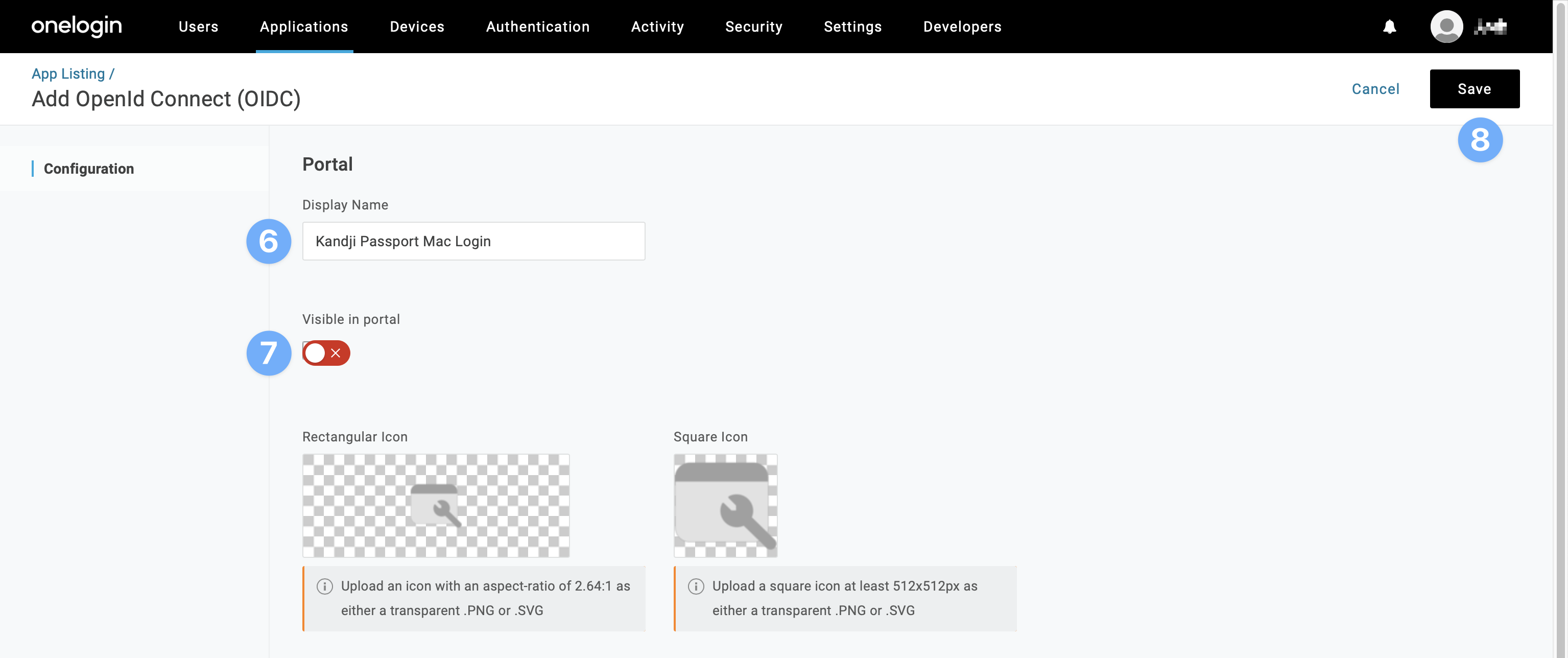Open the Authentication menu

(537, 27)
